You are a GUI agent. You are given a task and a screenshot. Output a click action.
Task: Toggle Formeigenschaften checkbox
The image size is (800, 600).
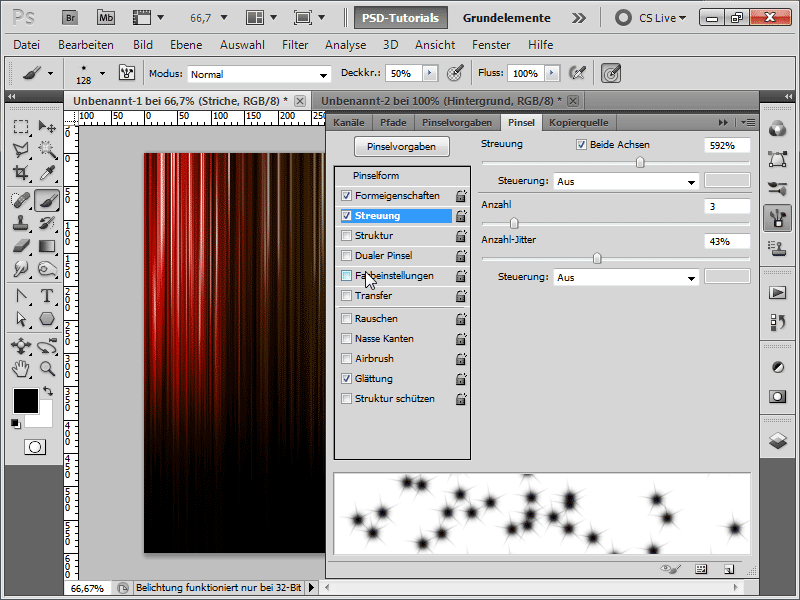coord(346,195)
